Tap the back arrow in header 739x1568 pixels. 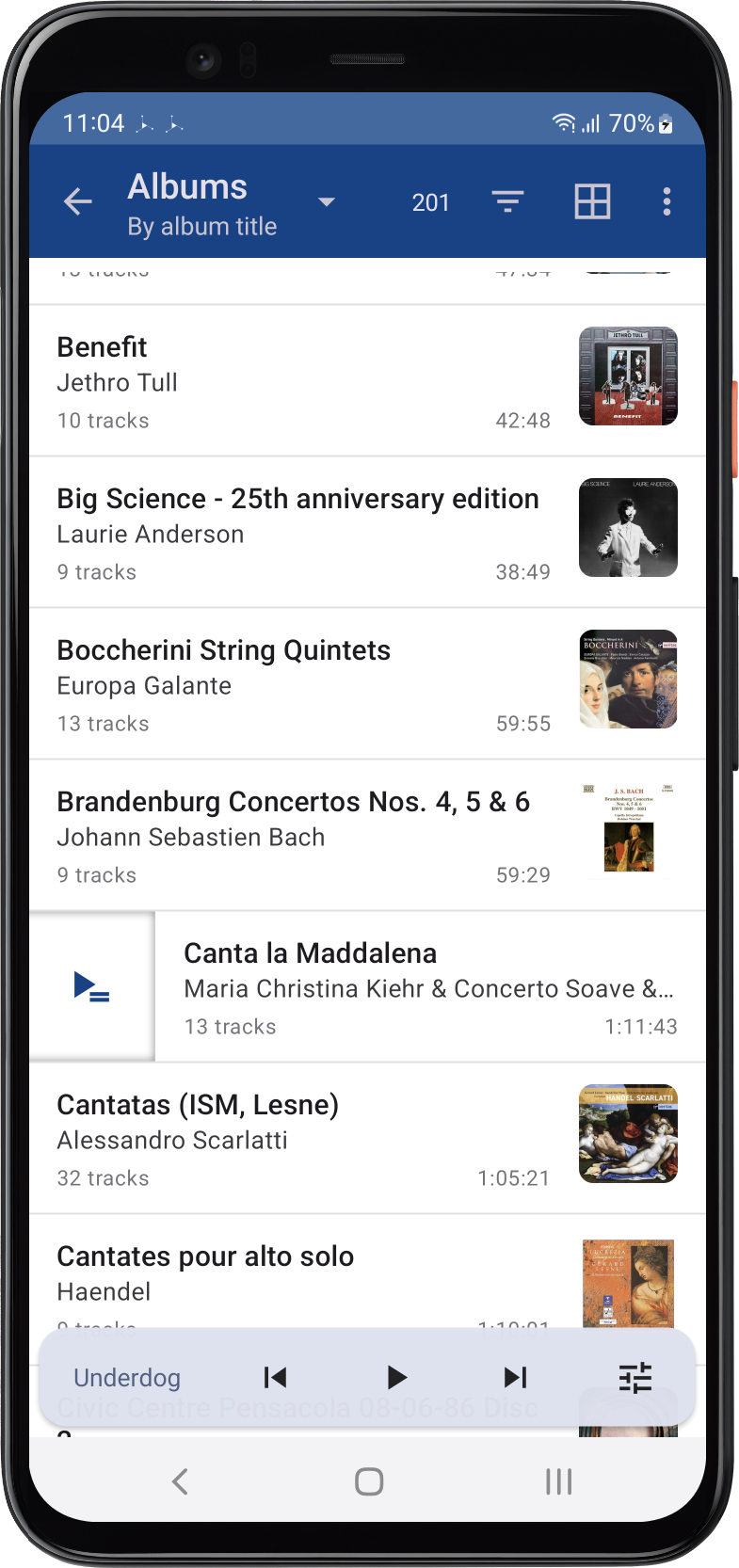[x=78, y=201]
